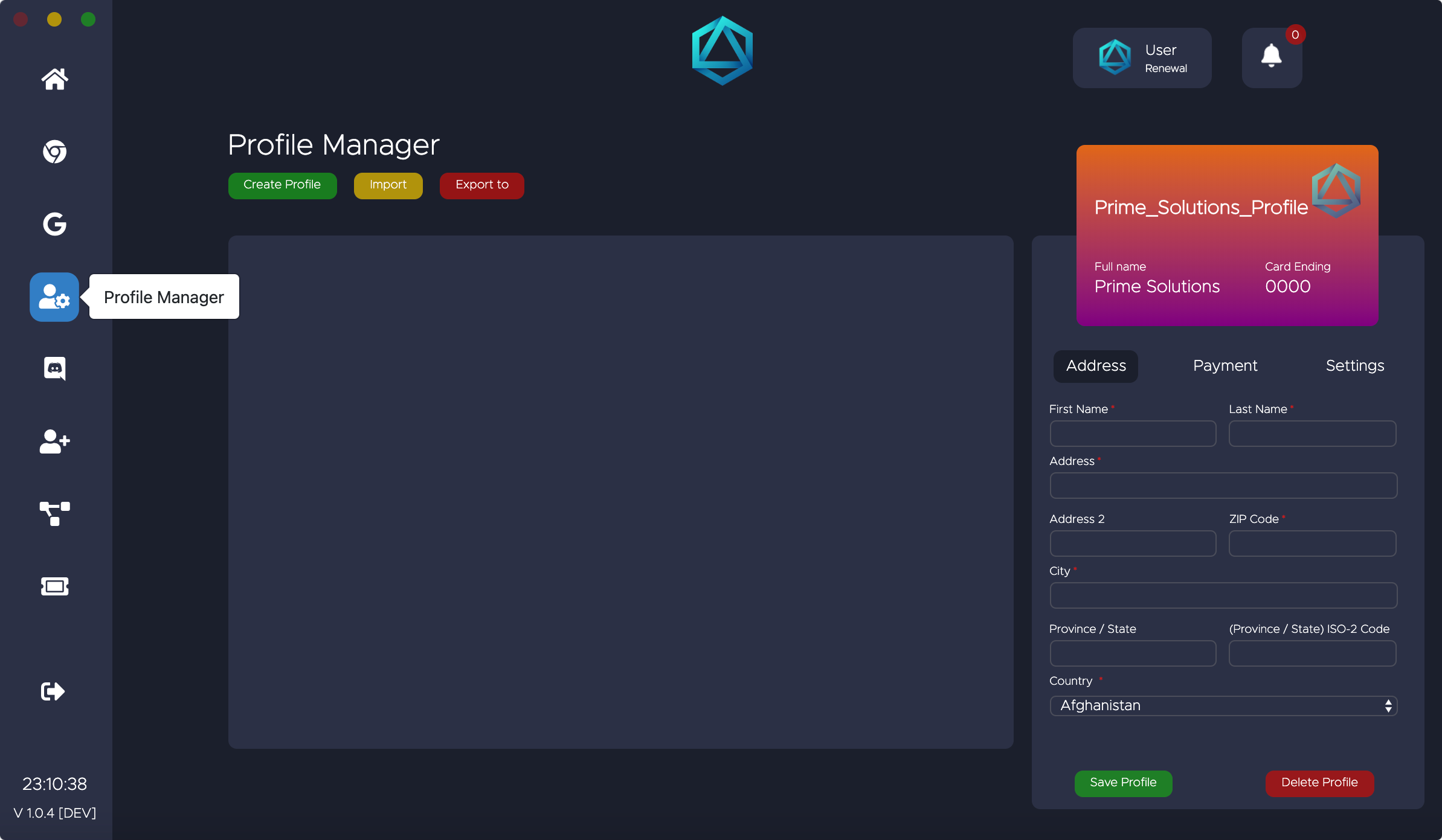This screenshot has height=840, width=1442.
Task: Open the Google accounts sidebar icon
Action: pyautogui.click(x=54, y=224)
